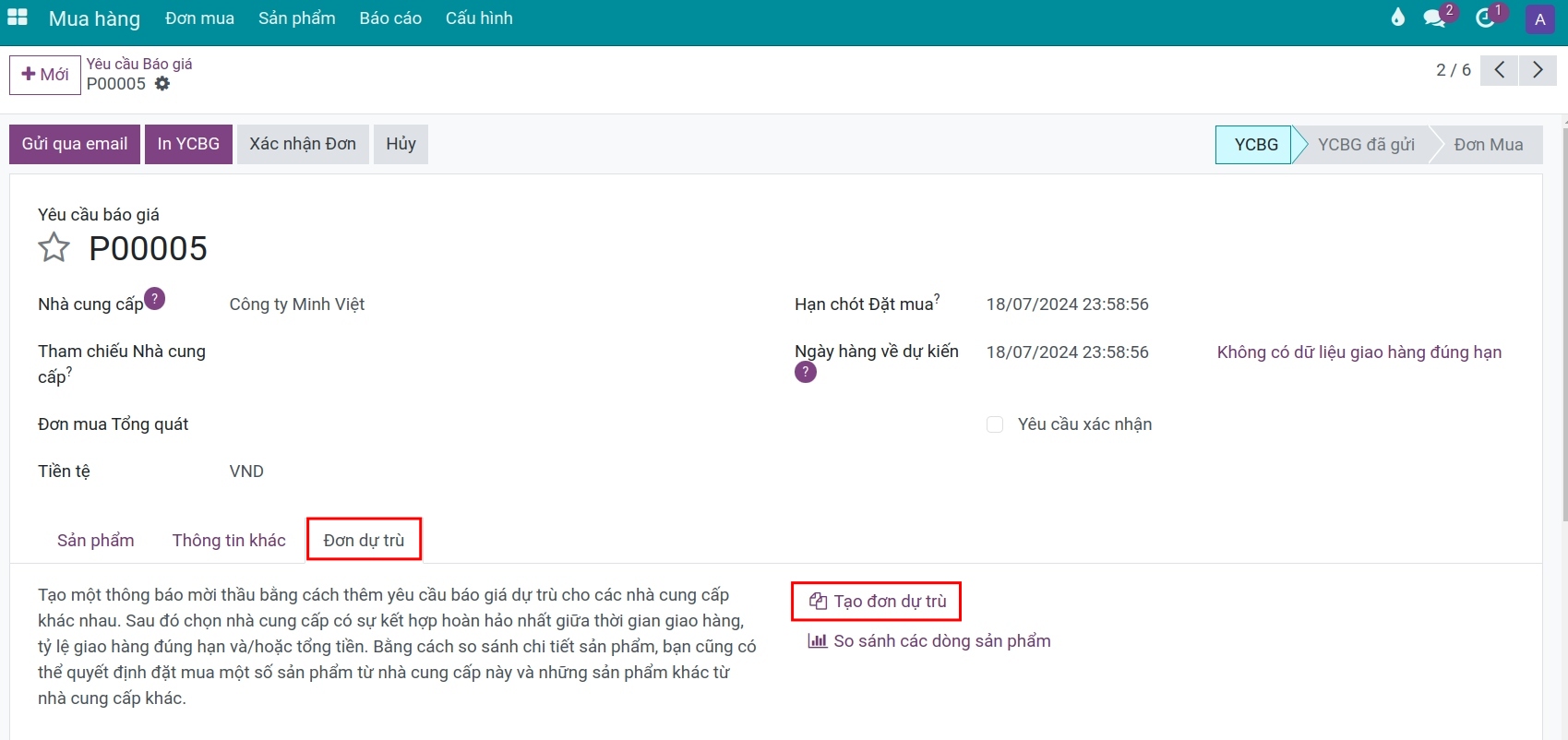The height and width of the screenshot is (740, 1568).
Task: Select the YCBG status stage
Action: pos(1255,145)
